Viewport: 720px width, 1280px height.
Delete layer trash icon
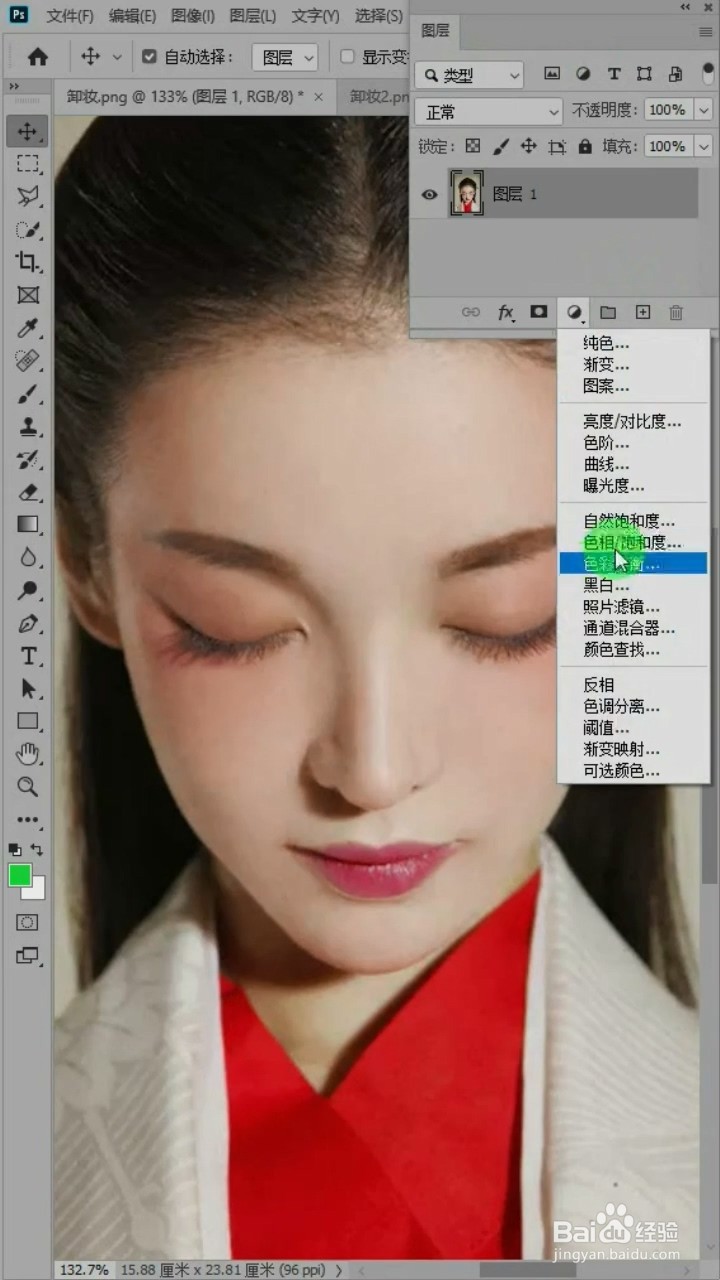click(676, 313)
